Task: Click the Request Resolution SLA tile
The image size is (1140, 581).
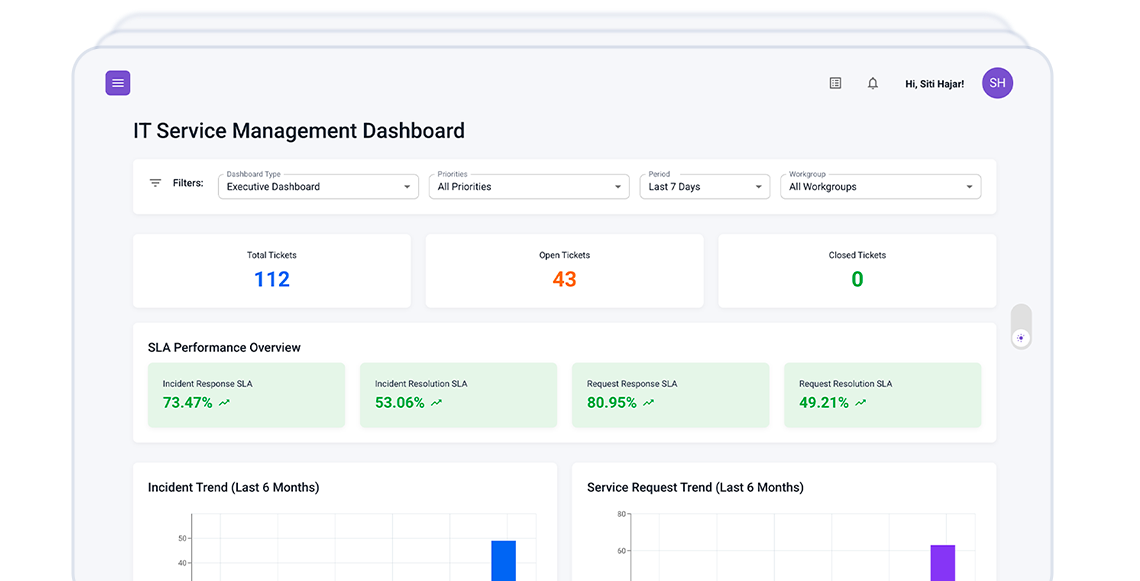Action: pos(883,395)
